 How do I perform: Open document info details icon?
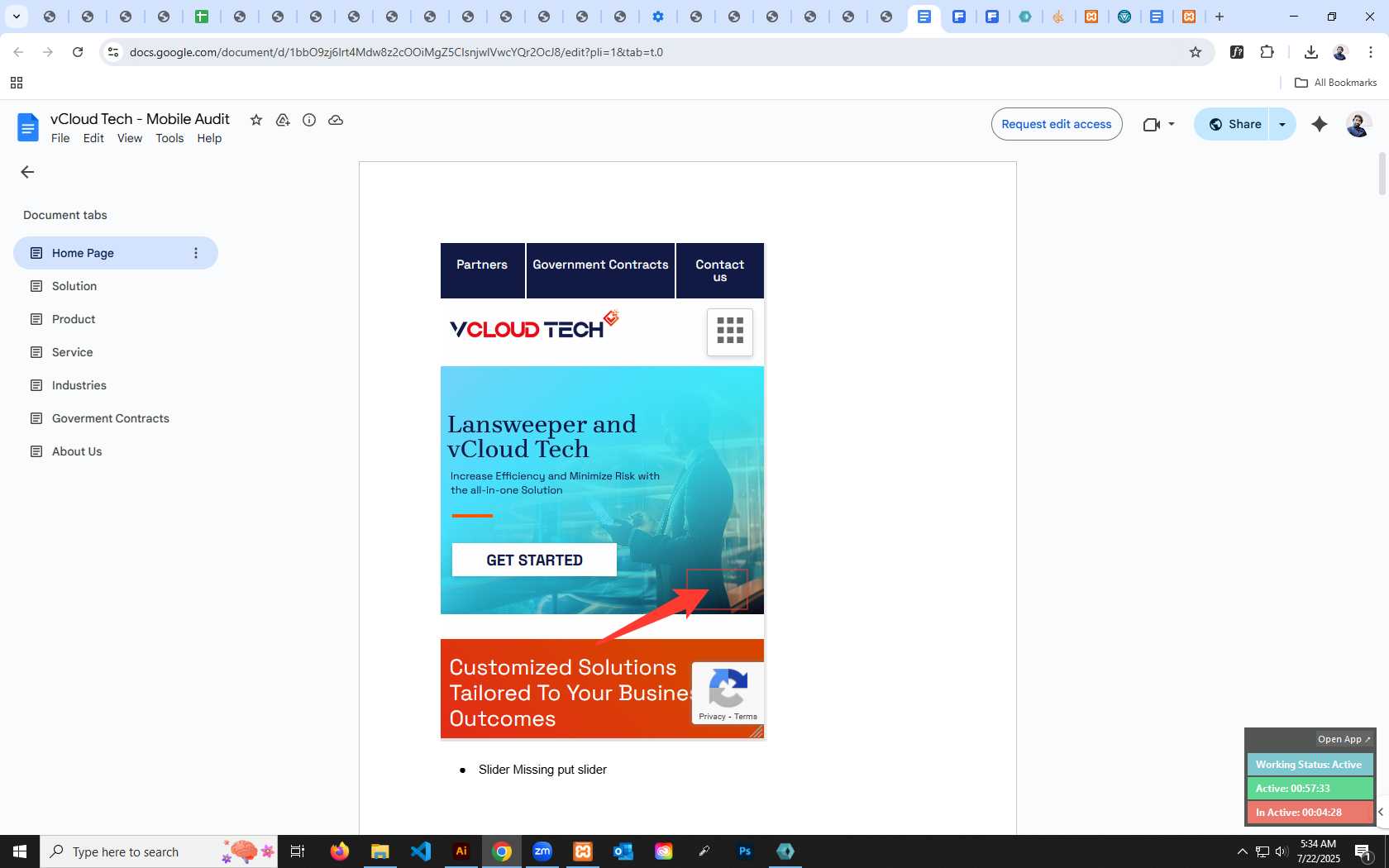click(309, 120)
